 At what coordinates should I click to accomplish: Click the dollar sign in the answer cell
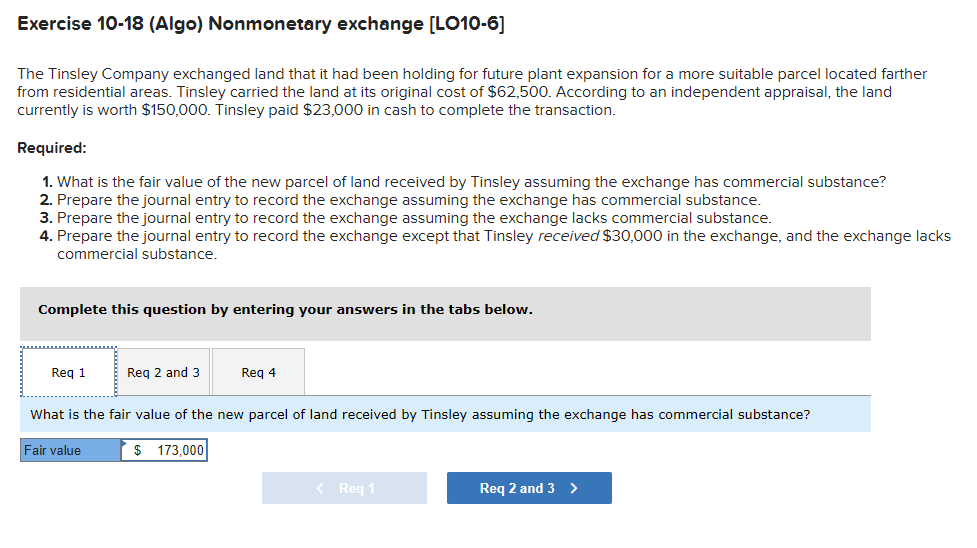[x=138, y=451]
